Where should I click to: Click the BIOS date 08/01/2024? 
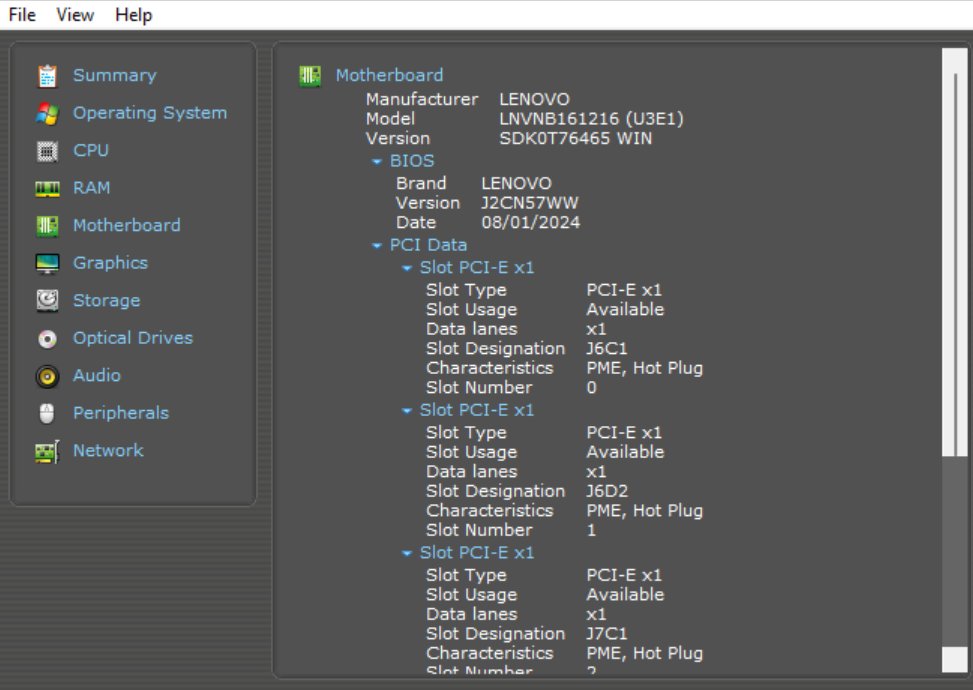531,223
